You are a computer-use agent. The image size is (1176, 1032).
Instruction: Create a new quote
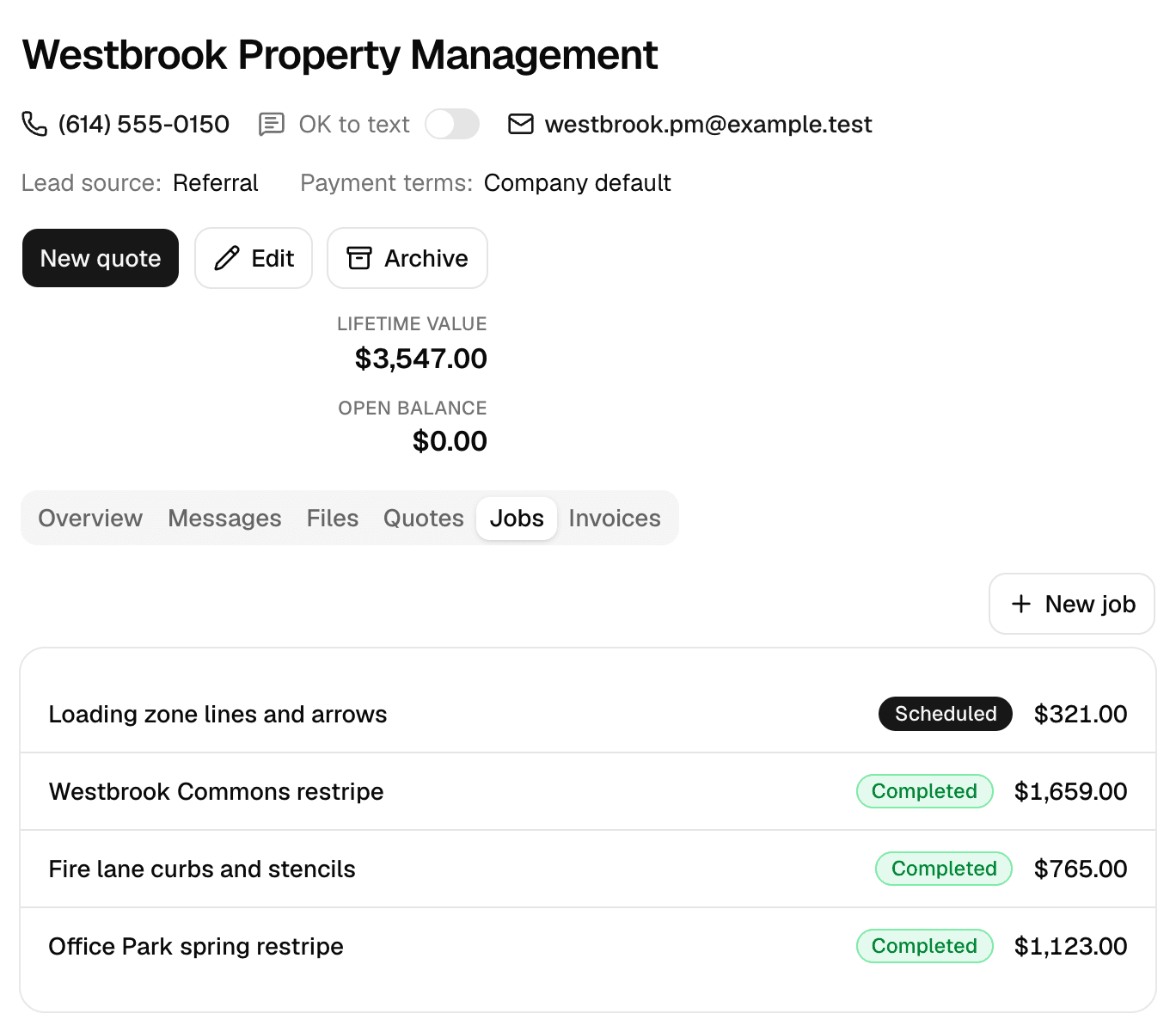tap(101, 258)
